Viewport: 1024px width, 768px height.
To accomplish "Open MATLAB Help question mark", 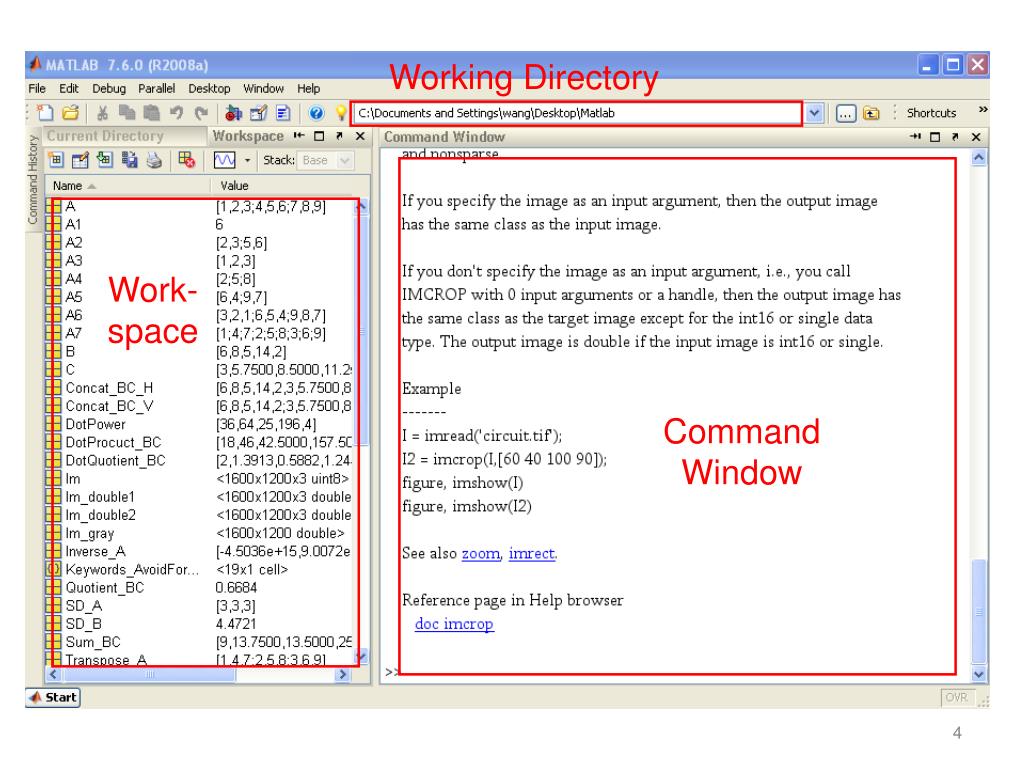I will click(x=316, y=113).
